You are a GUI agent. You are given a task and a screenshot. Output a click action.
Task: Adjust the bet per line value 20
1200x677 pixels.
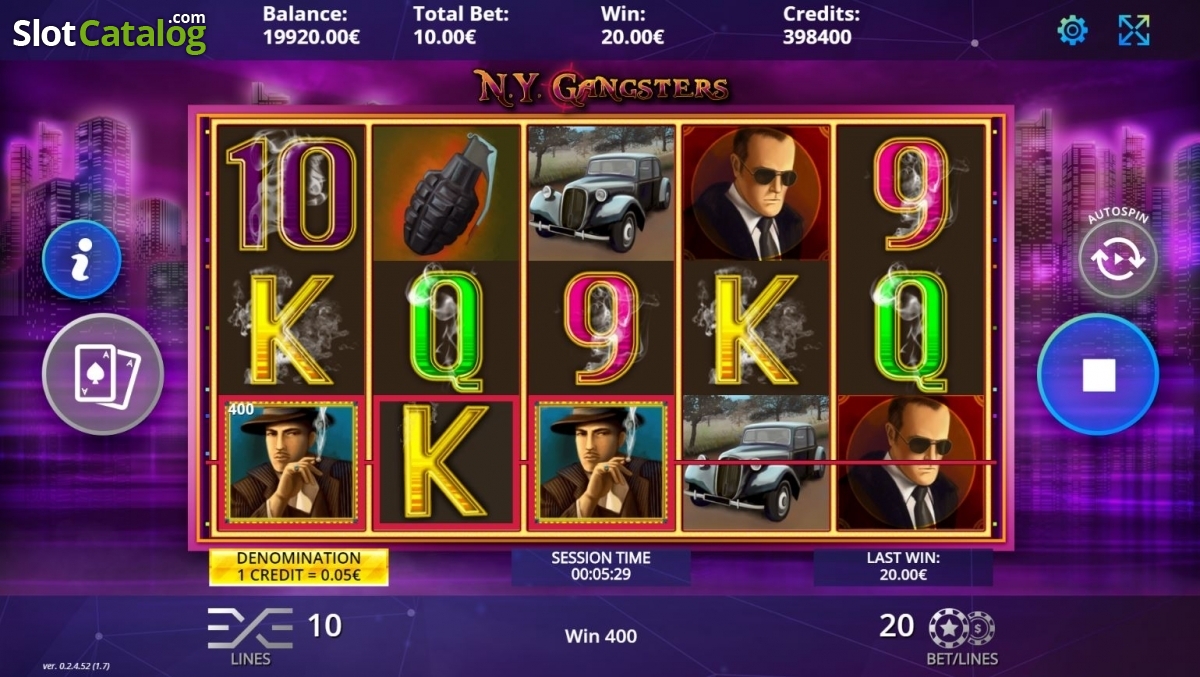(897, 626)
